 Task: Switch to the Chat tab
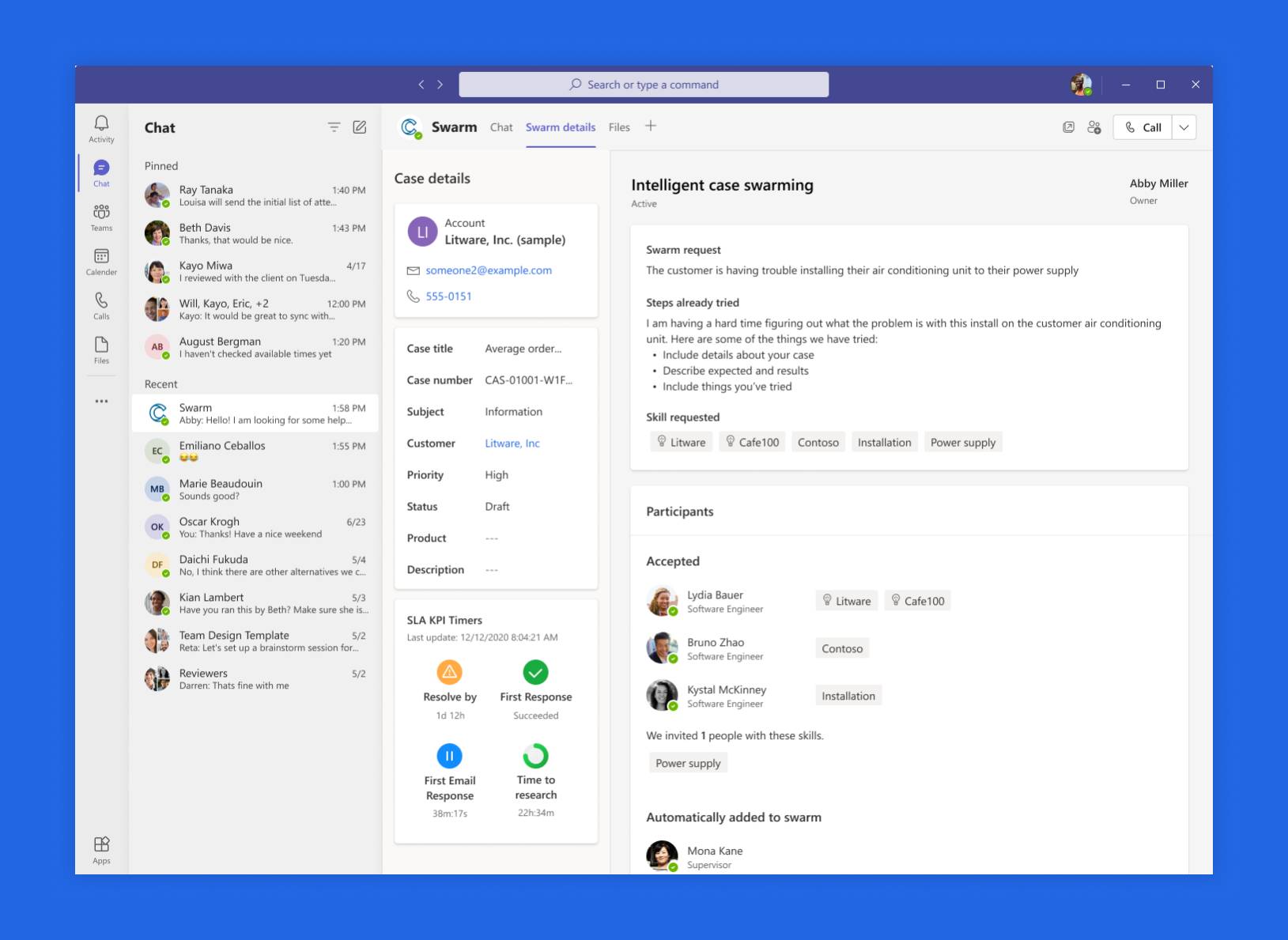pyautogui.click(x=501, y=127)
